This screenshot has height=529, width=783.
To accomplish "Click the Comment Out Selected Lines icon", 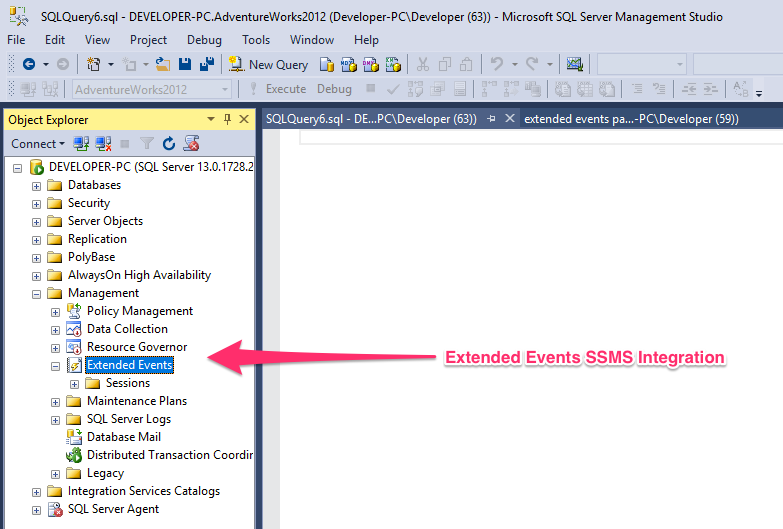I will tap(637, 89).
